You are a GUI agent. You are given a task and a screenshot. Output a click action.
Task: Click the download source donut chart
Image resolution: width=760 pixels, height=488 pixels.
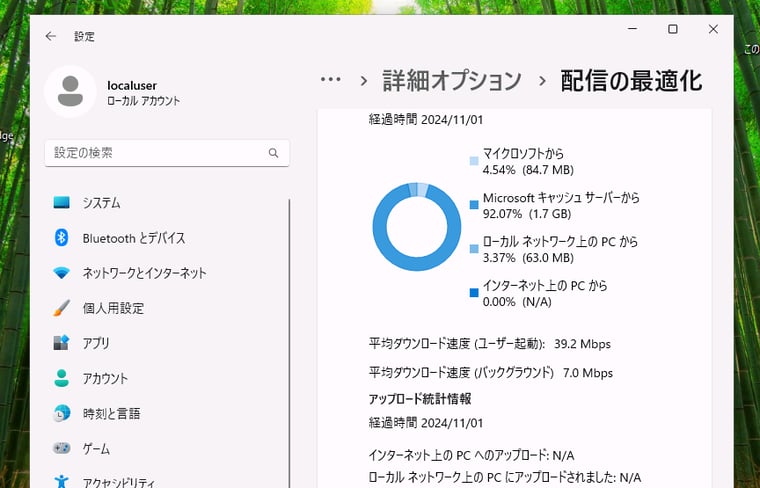(x=417, y=227)
